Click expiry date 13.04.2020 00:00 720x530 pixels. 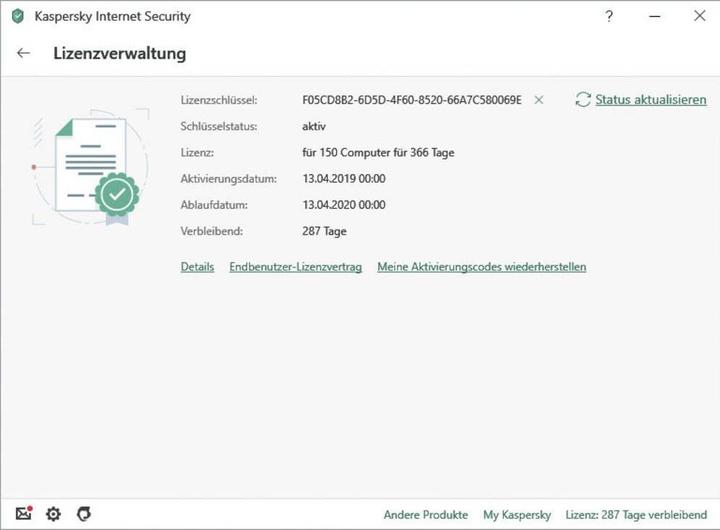pos(344,205)
